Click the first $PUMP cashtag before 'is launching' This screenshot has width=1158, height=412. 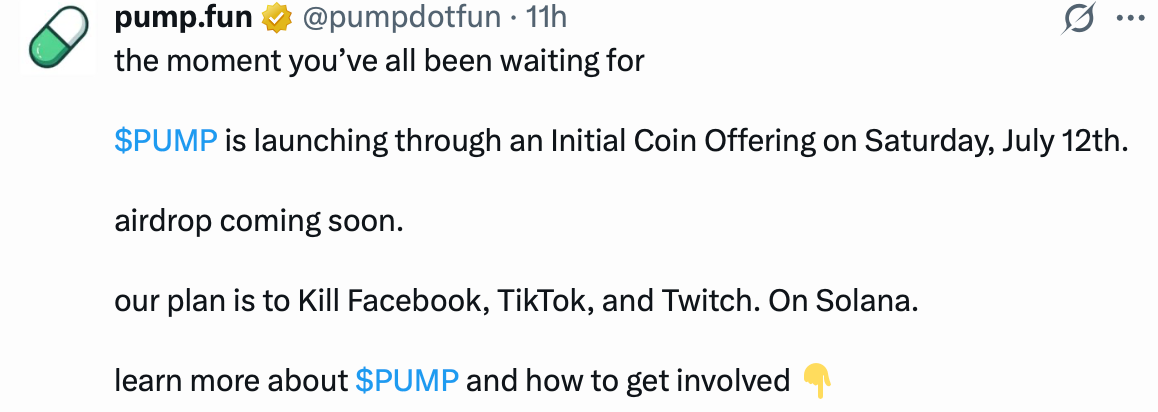coord(166,140)
